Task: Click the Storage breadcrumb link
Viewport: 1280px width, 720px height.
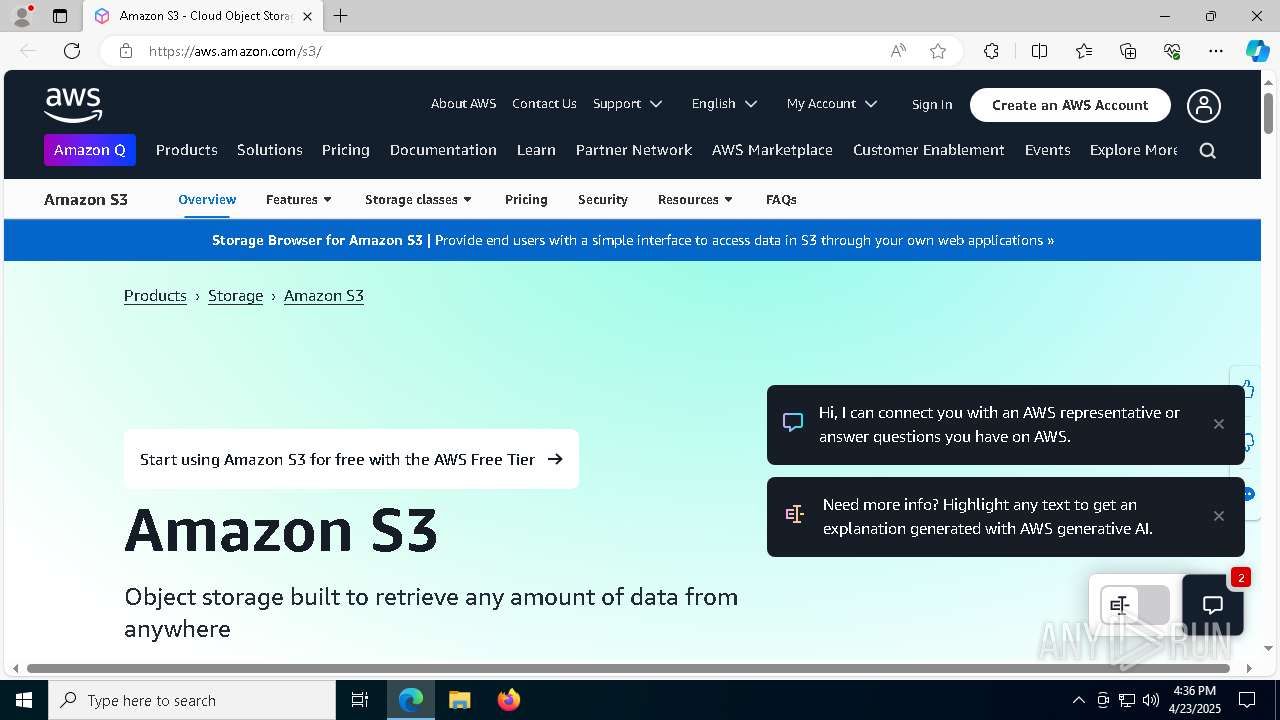Action: coord(236,296)
